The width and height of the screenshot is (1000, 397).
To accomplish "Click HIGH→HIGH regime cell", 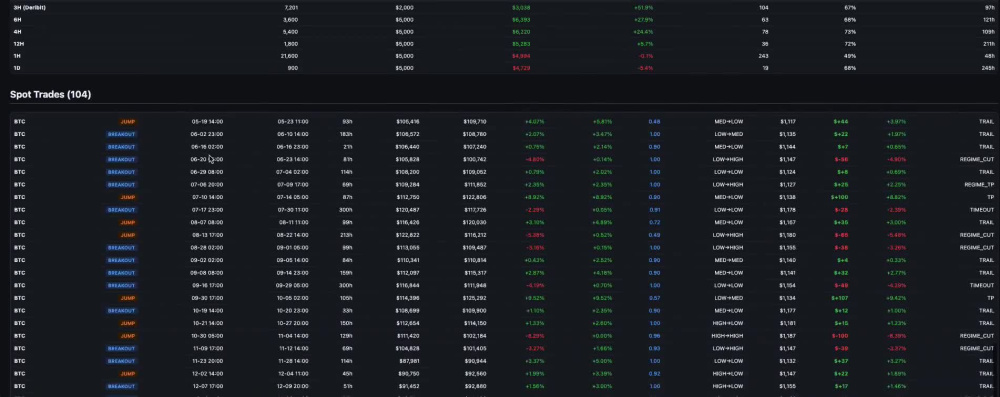I will pos(728,336).
